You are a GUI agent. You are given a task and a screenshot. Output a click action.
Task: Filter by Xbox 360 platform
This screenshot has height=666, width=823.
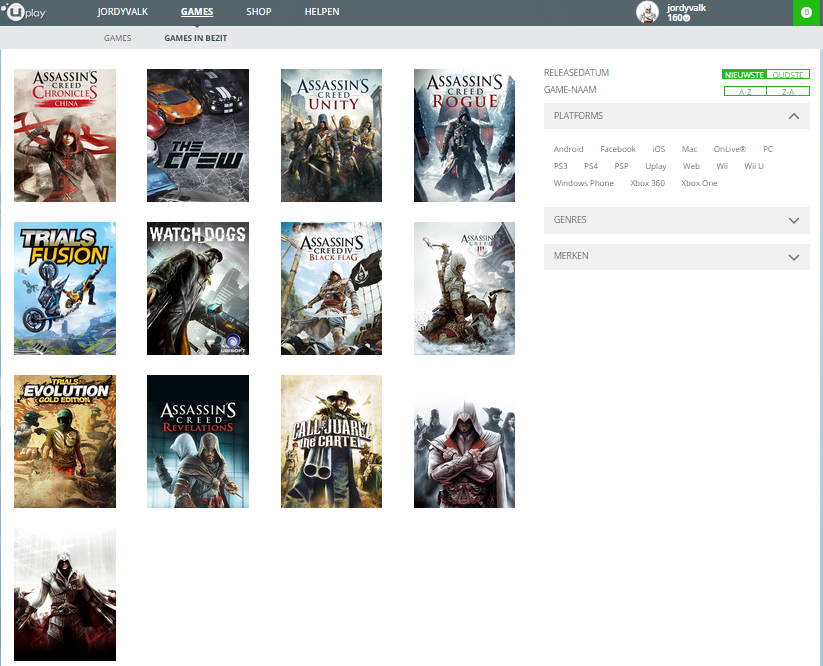point(647,183)
